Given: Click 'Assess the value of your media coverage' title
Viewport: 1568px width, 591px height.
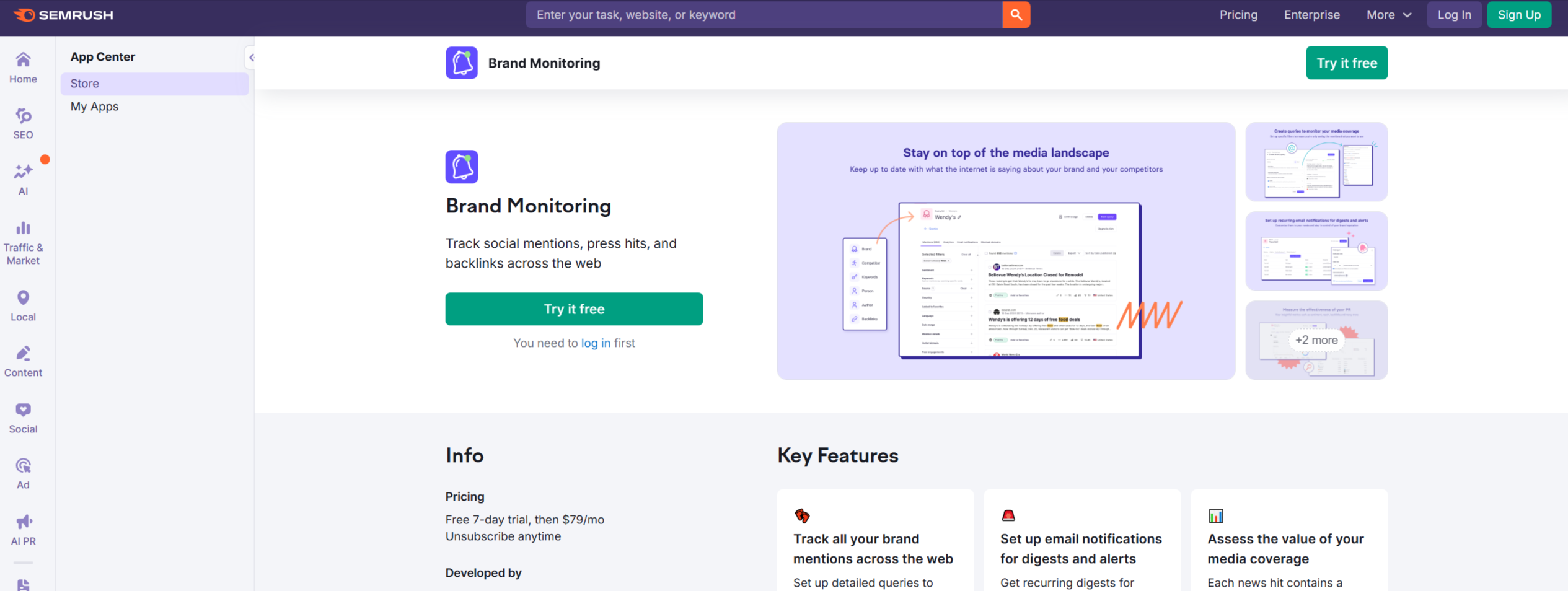Looking at the screenshot, I should coord(1286,549).
